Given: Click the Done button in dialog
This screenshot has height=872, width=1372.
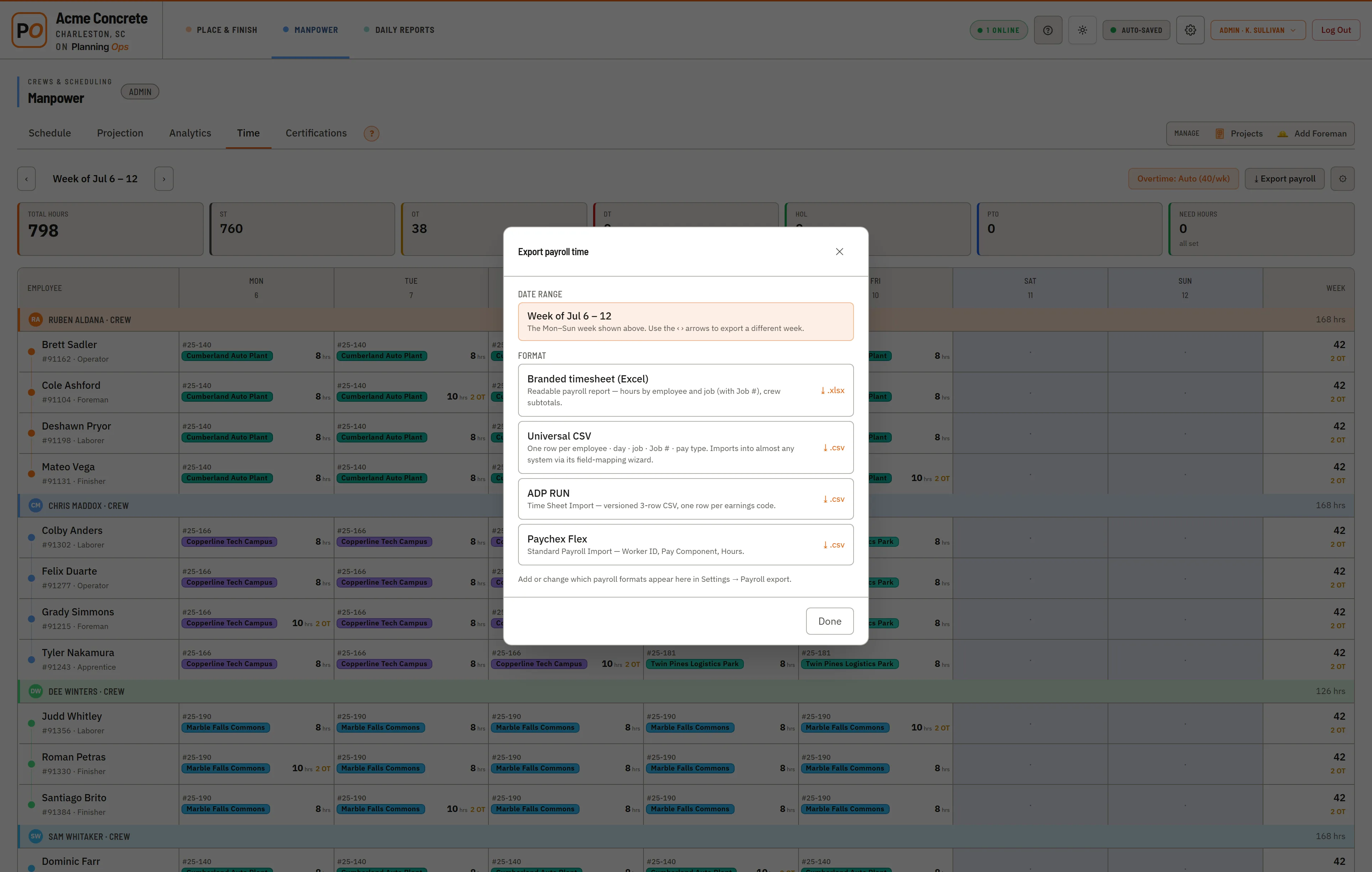Looking at the screenshot, I should point(830,621).
